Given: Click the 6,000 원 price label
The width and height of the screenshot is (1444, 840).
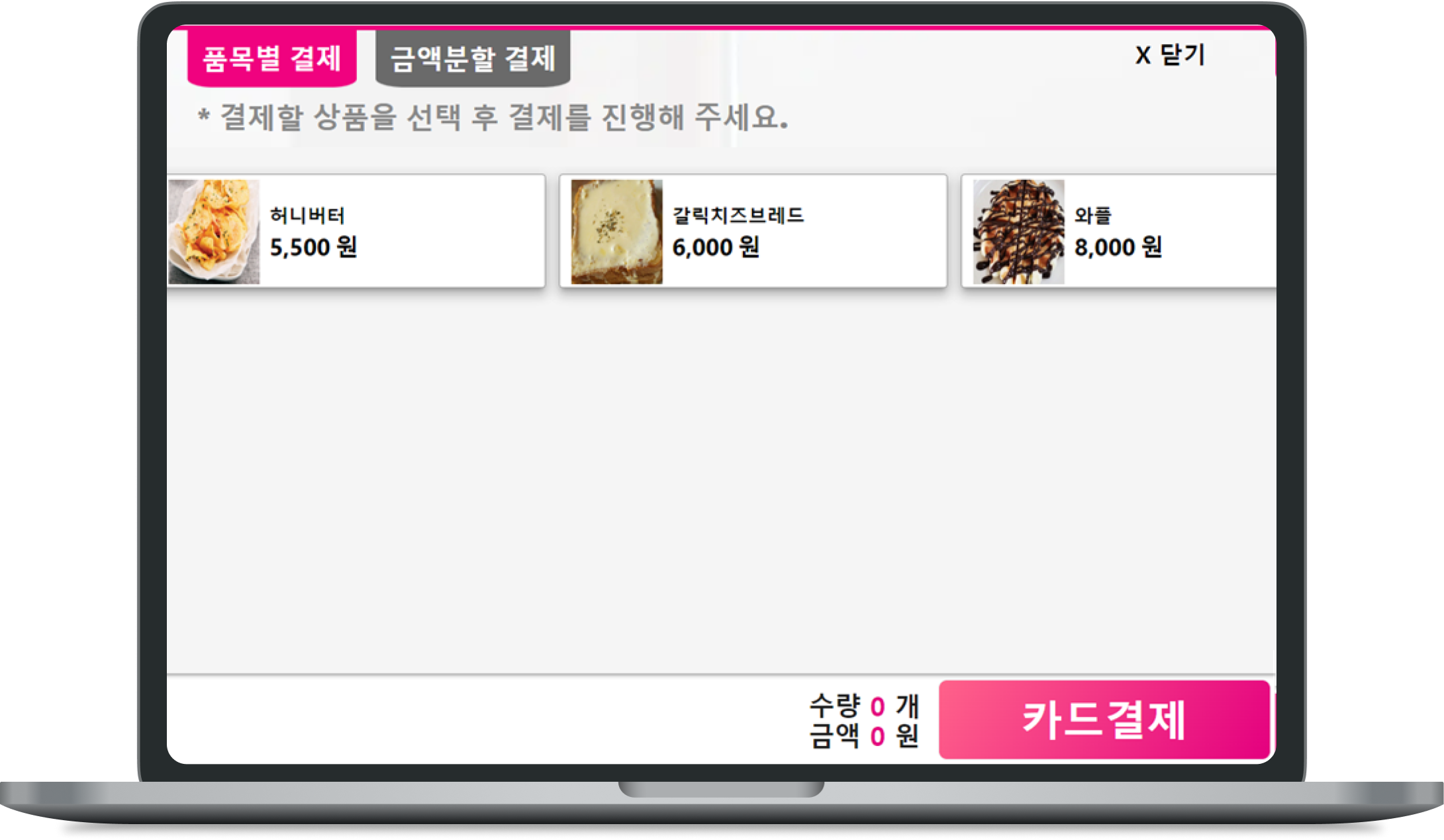Looking at the screenshot, I should tap(716, 247).
